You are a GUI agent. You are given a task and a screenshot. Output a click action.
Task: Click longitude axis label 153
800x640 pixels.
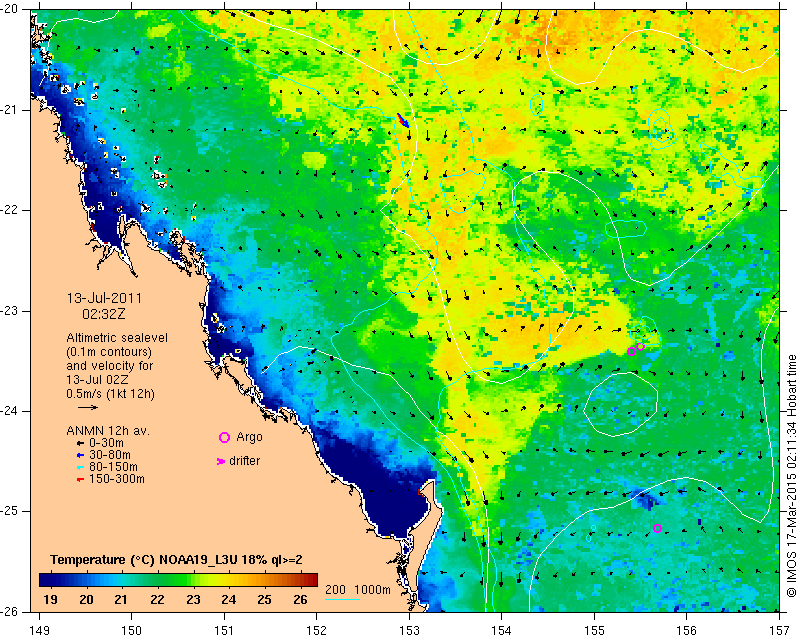click(x=409, y=631)
